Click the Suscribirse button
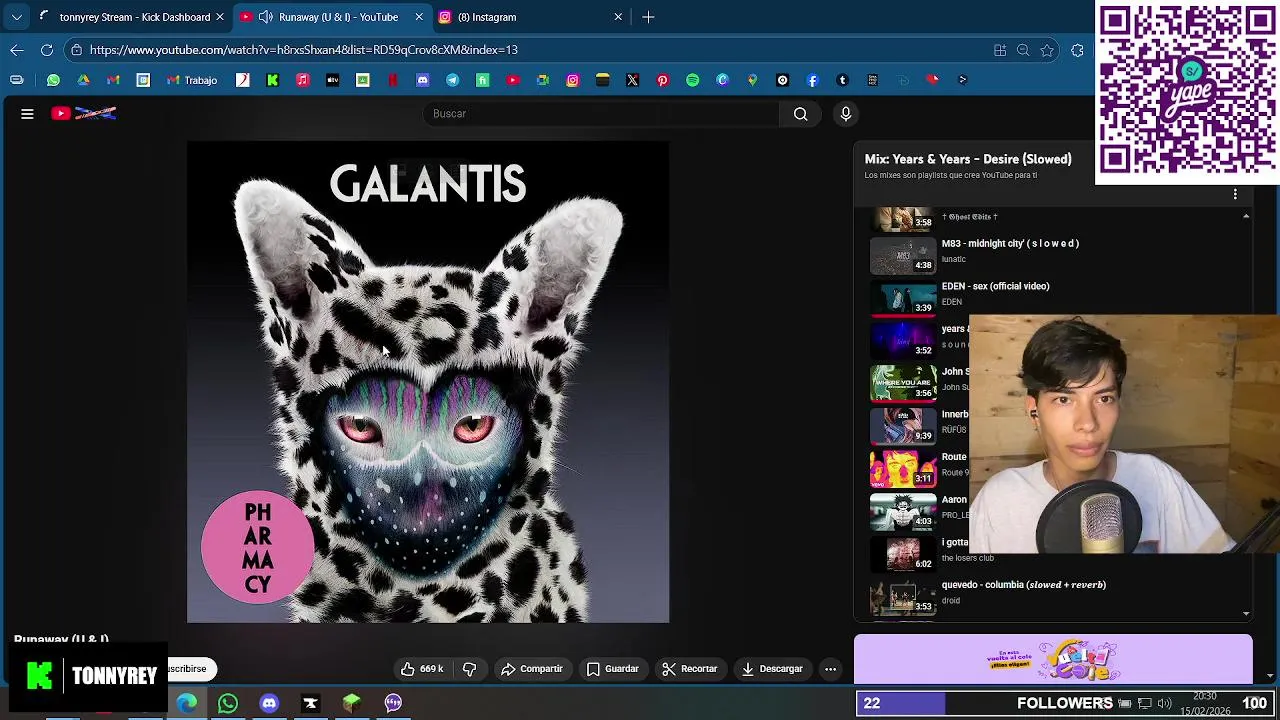 coord(190,669)
